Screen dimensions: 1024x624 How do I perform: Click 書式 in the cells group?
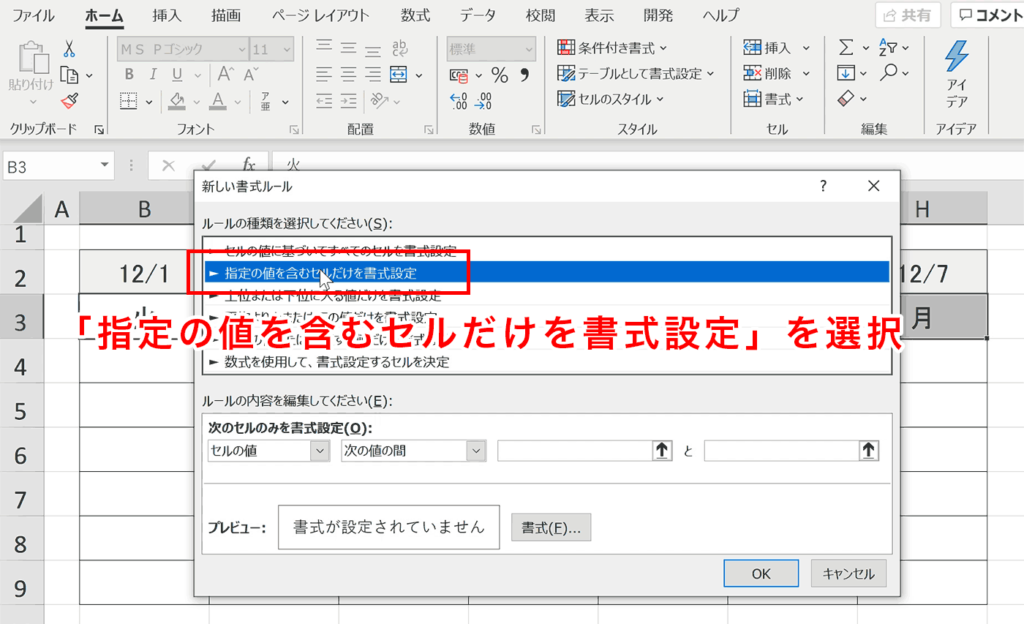[x=773, y=99]
